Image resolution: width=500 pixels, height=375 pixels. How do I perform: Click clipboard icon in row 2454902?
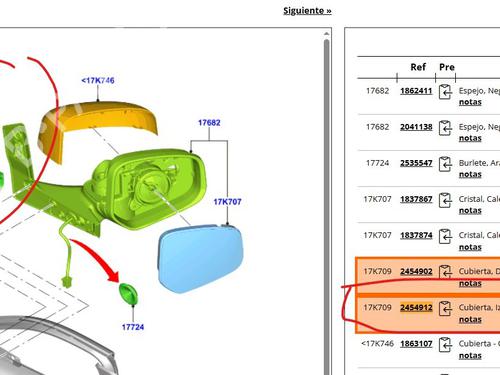[x=445, y=272]
